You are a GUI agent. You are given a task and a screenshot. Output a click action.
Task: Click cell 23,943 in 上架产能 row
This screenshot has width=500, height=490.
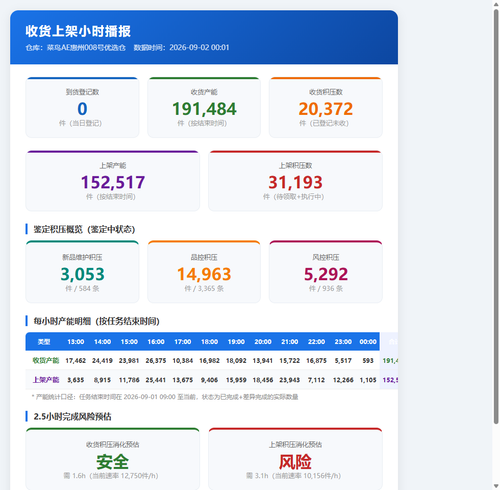coord(290,380)
